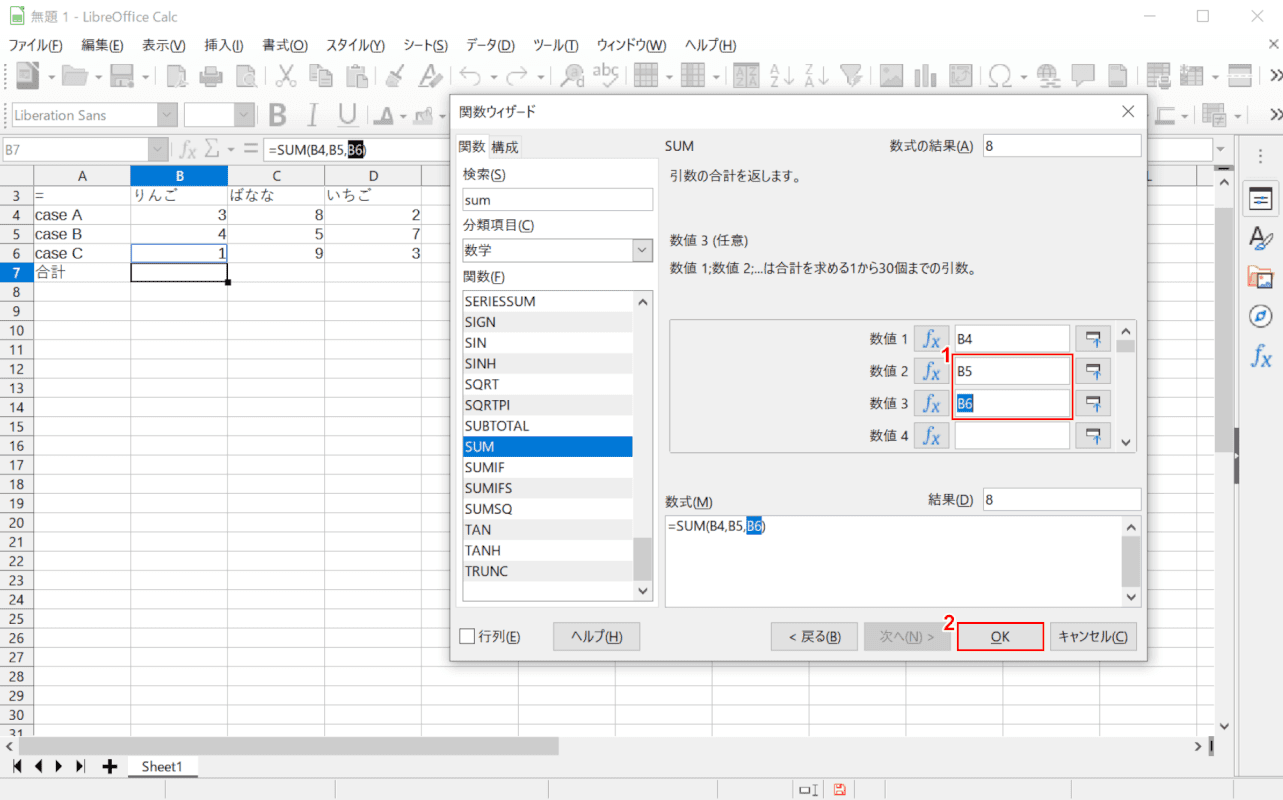This screenshot has height=800, width=1283.
Task: Click the 検索 search field containing sum
Action: (x=557, y=200)
